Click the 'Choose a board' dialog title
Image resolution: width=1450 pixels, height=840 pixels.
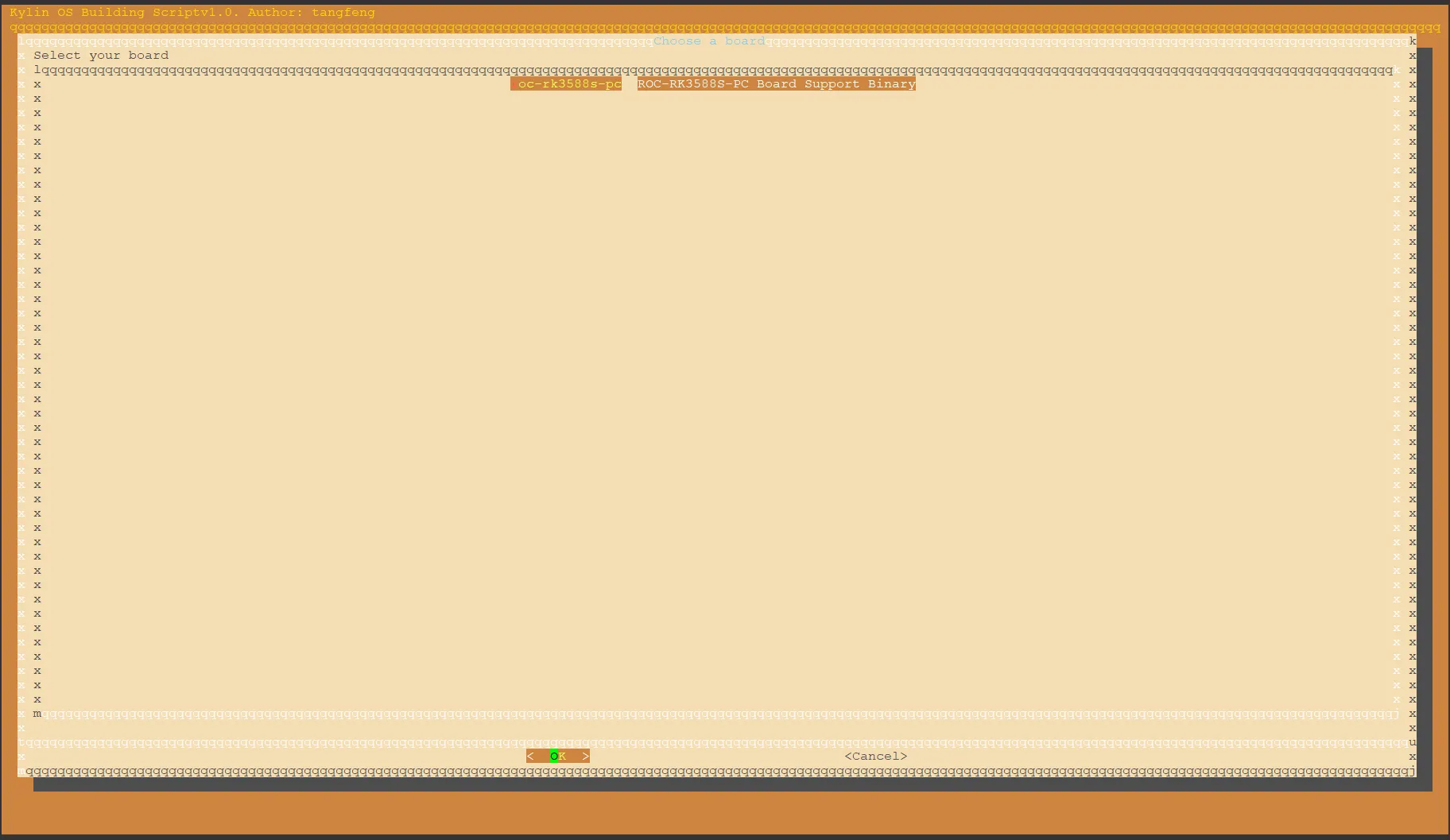point(708,41)
